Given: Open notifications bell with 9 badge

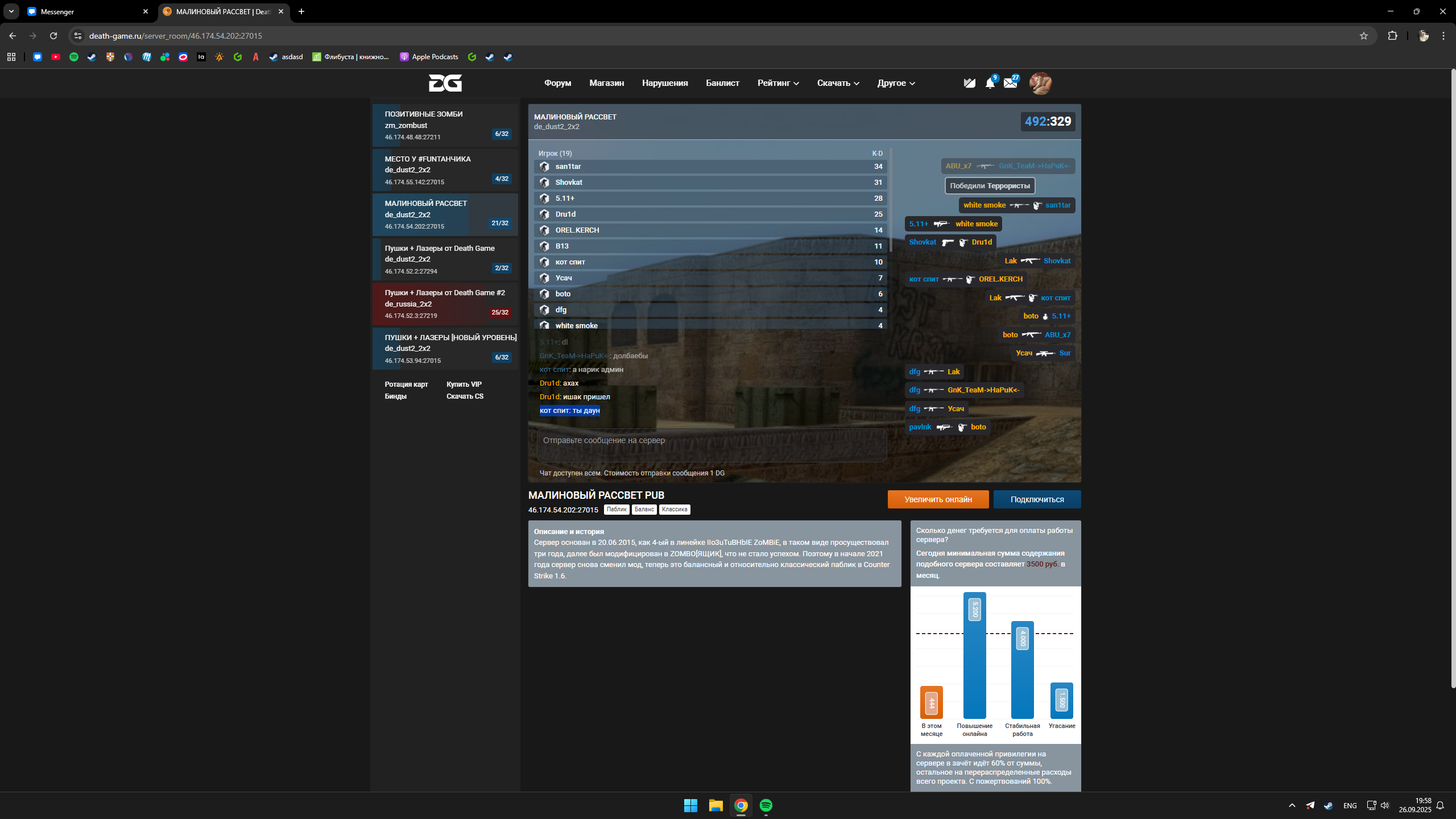Looking at the screenshot, I should [x=990, y=84].
